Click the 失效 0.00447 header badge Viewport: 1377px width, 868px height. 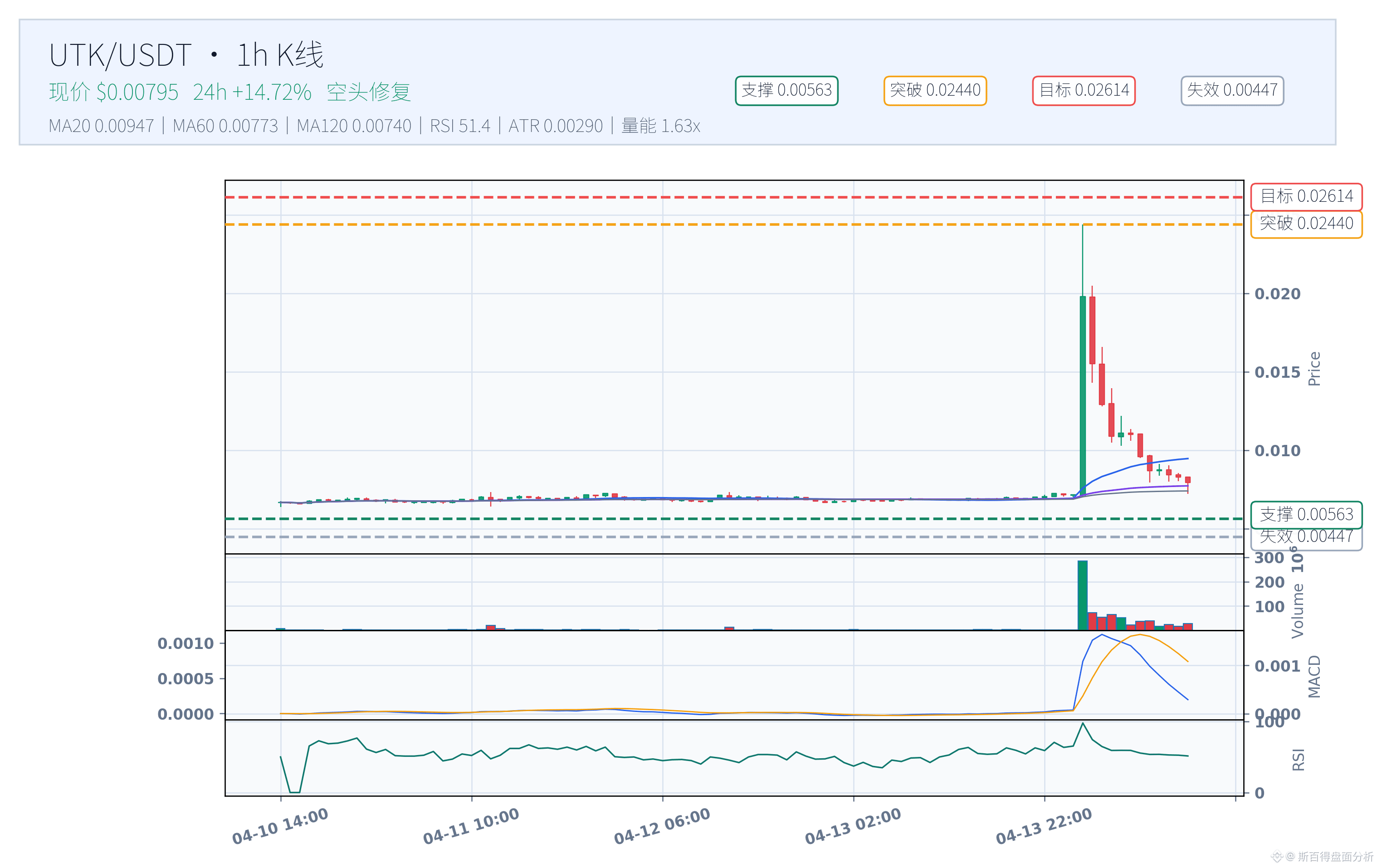[1232, 90]
